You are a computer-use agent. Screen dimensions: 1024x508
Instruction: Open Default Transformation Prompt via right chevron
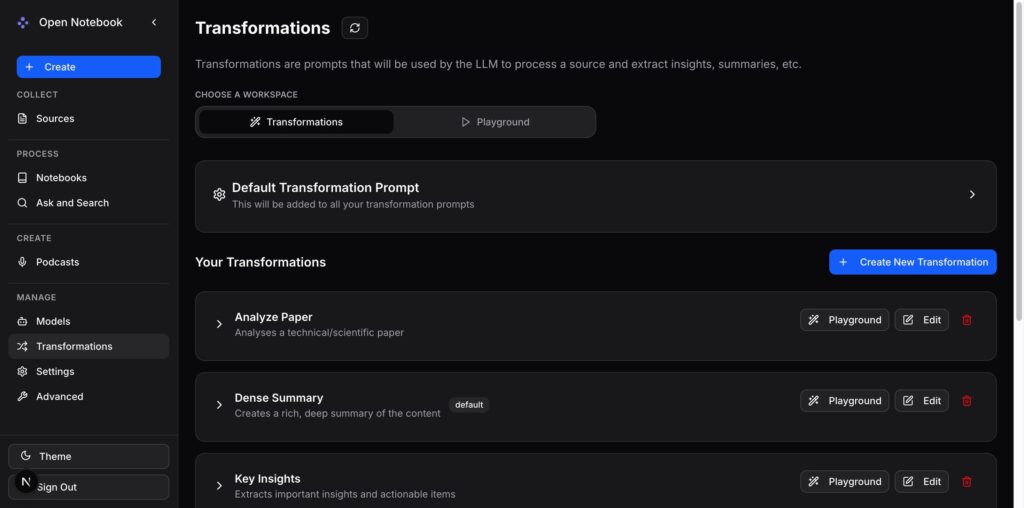971,195
